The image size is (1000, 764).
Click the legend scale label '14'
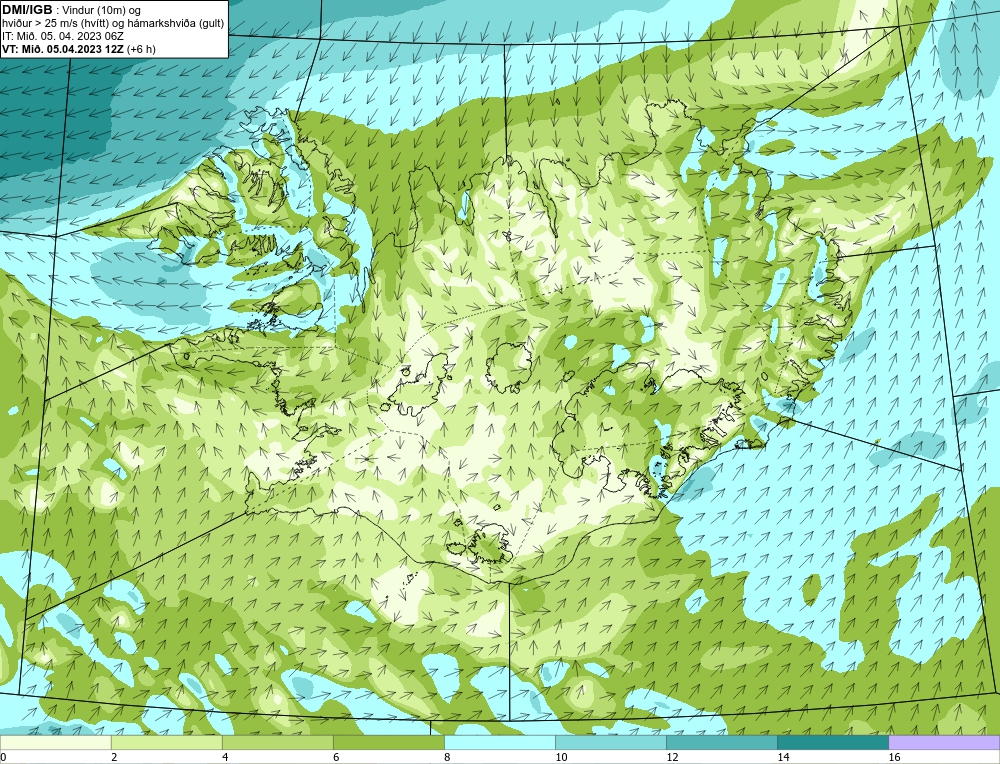[783, 757]
